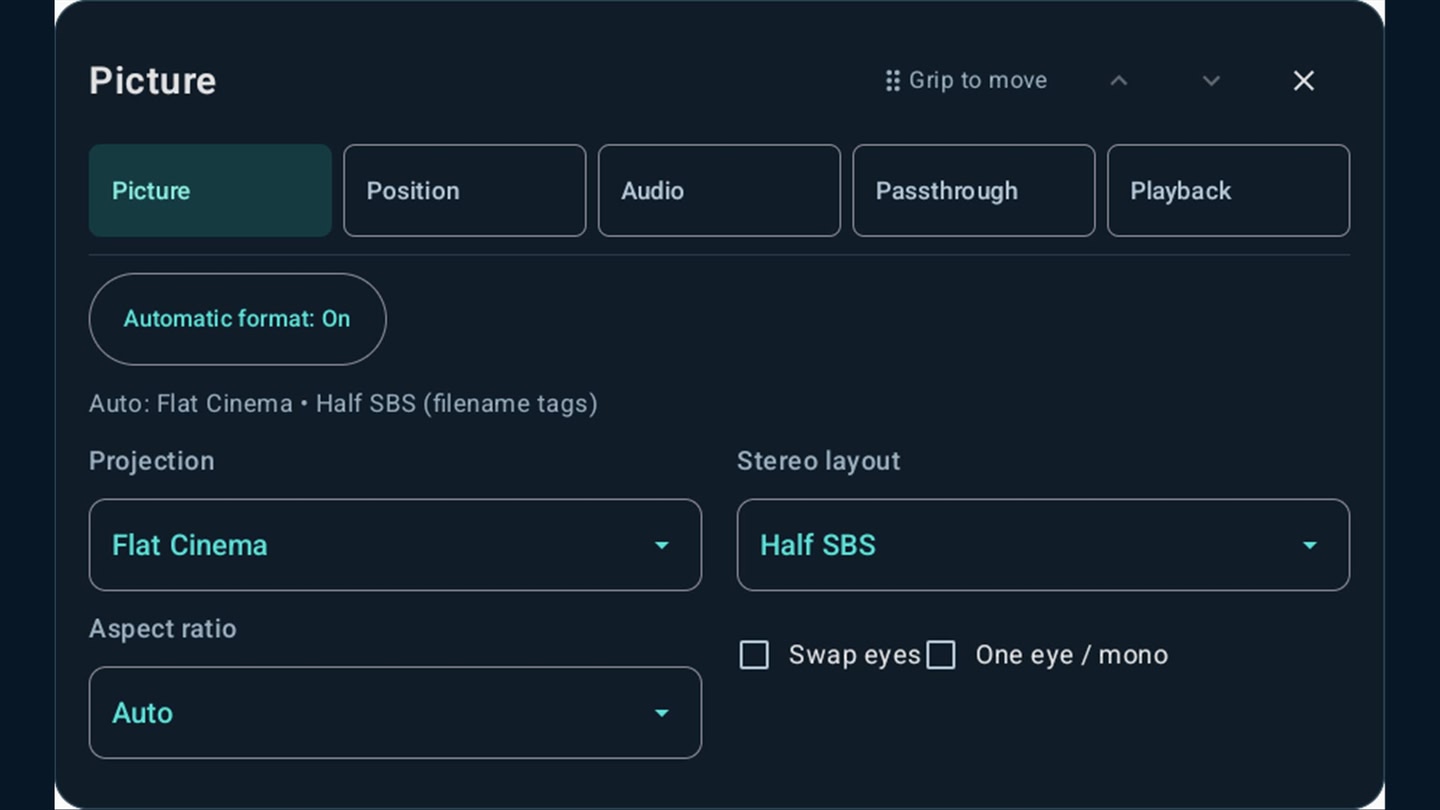Close the Picture panel with X
This screenshot has width=1440, height=810.
tap(1303, 81)
